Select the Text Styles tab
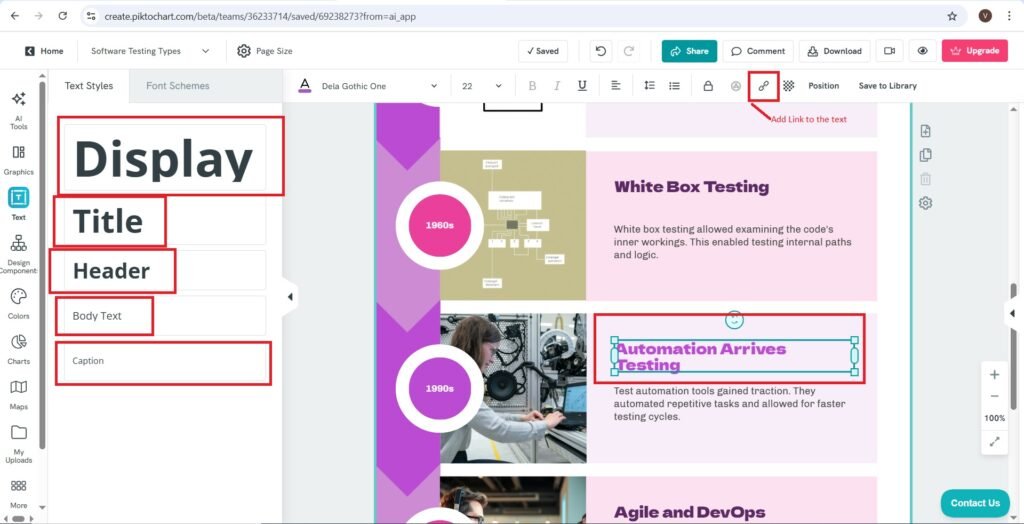The height and width of the screenshot is (524, 1024). (x=89, y=86)
